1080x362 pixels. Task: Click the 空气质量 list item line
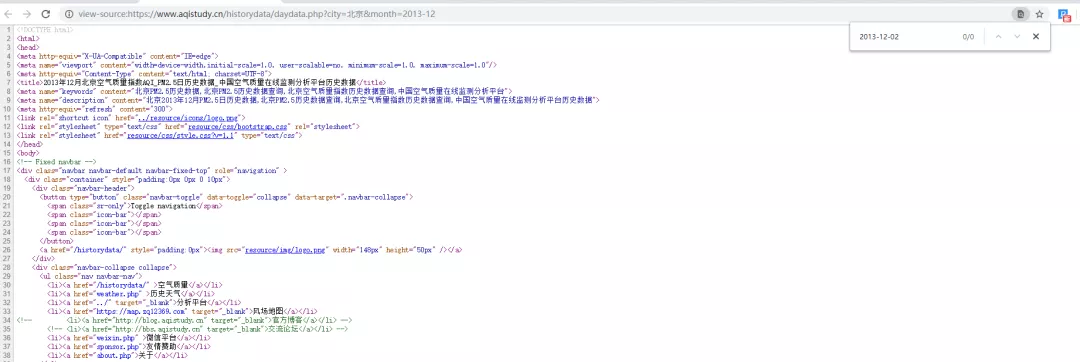(x=134, y=285)
